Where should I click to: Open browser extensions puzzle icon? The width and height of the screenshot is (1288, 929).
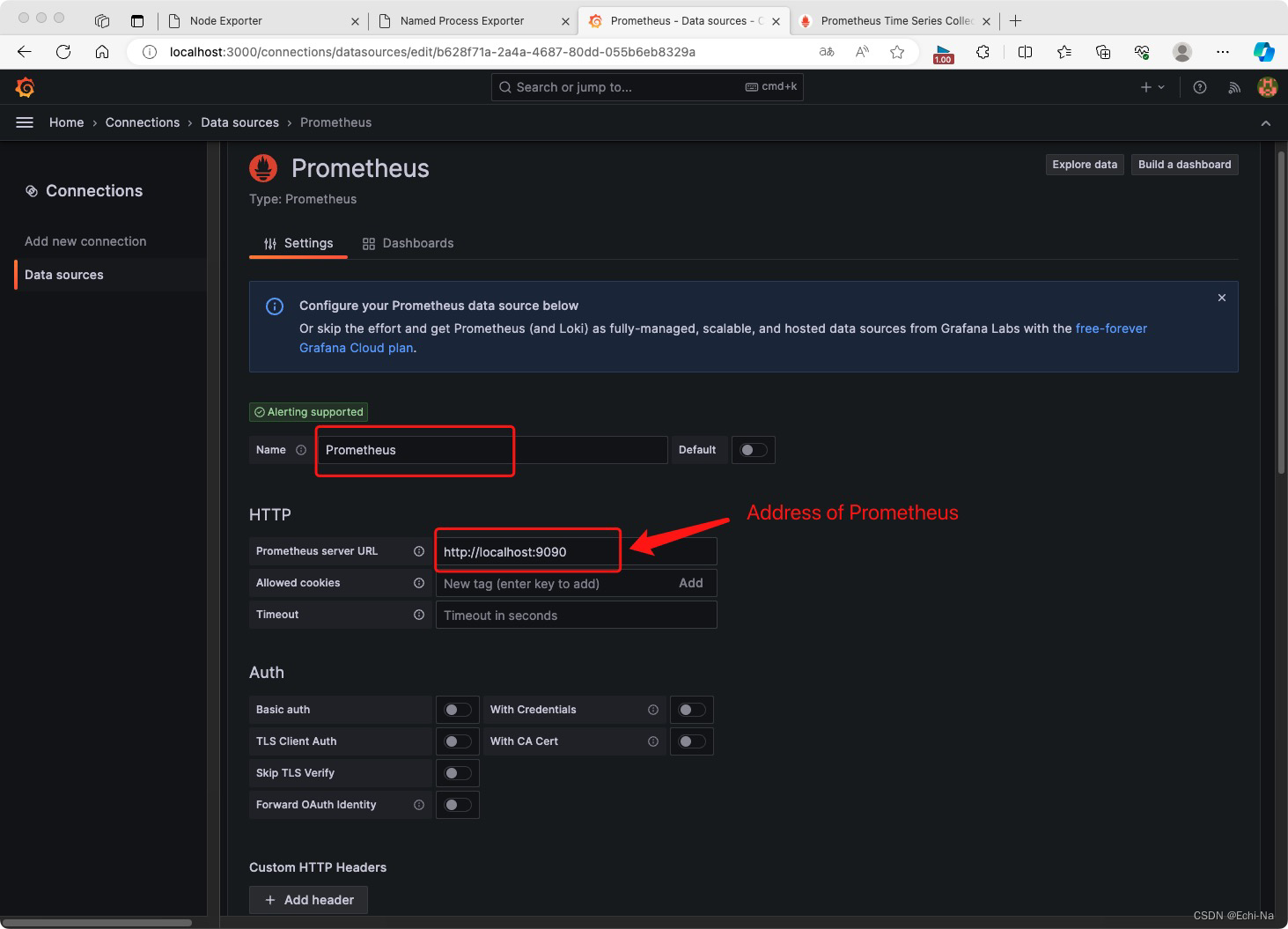(x=983, y=52)
